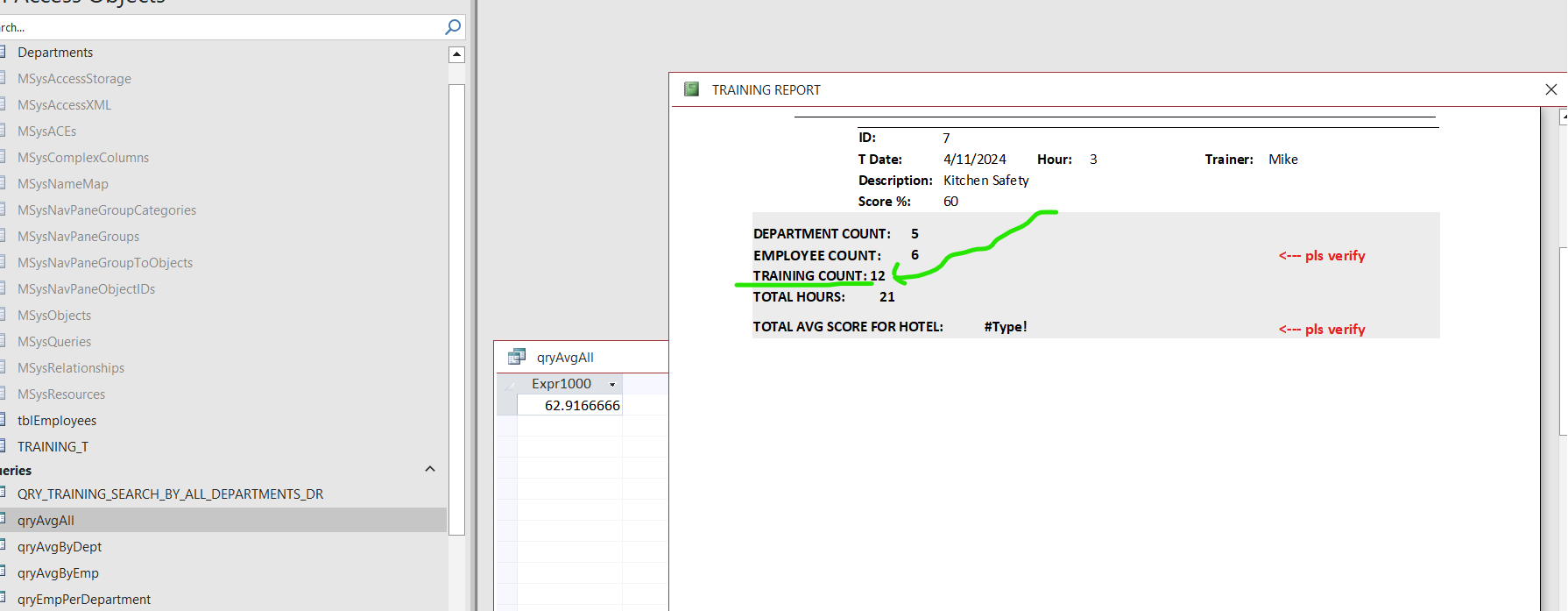Click the T Date value 4/11/2024

pyautogui.click(x=975, y=160)
